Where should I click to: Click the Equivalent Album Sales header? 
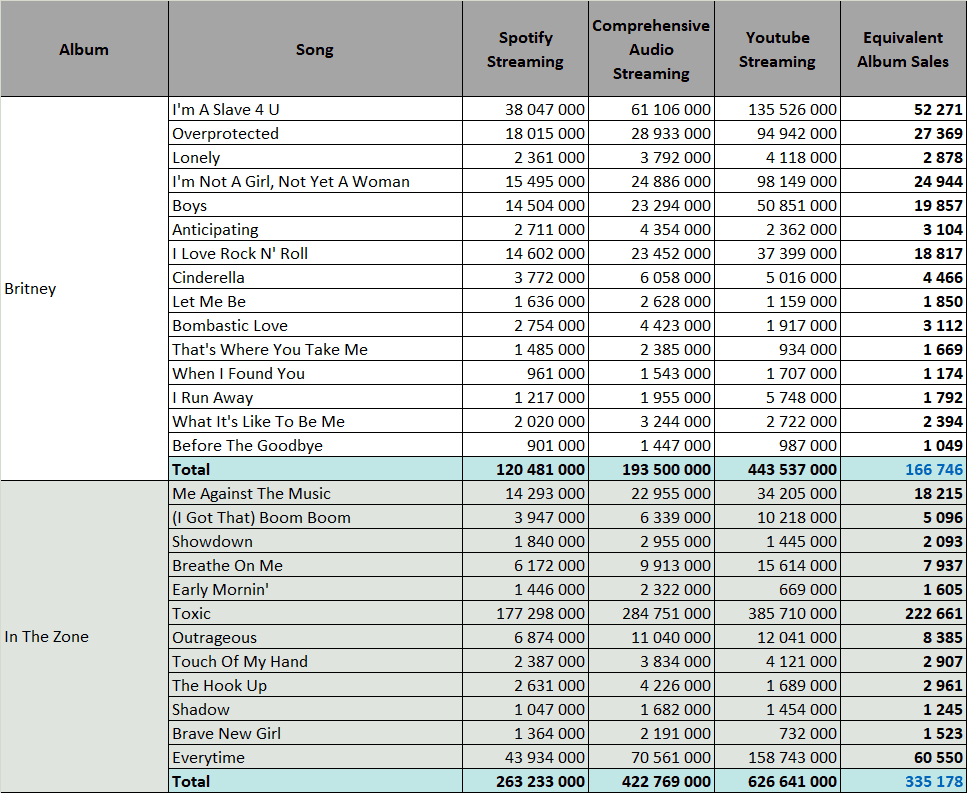[903, 49]
